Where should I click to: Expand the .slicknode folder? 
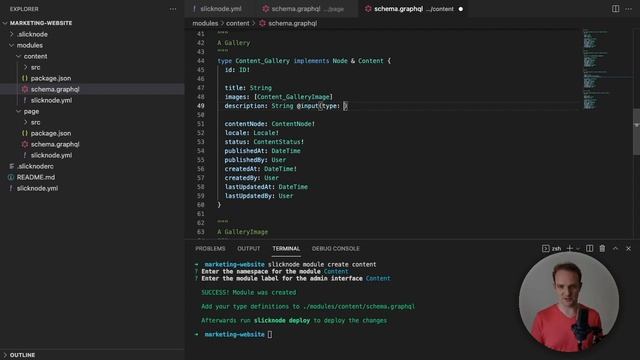pos(33,34)
